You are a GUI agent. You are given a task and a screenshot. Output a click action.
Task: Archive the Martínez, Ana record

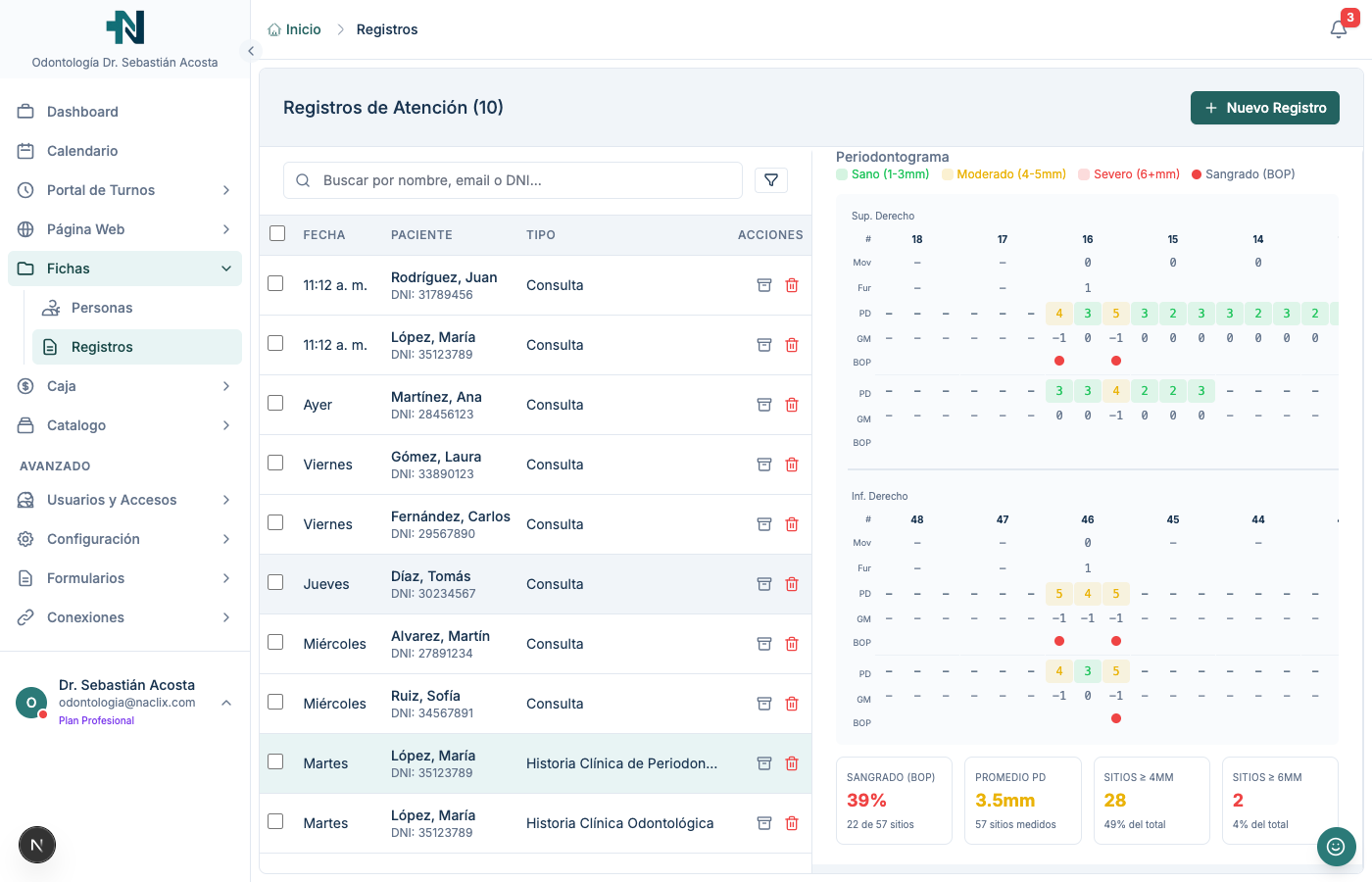point(764,405)
